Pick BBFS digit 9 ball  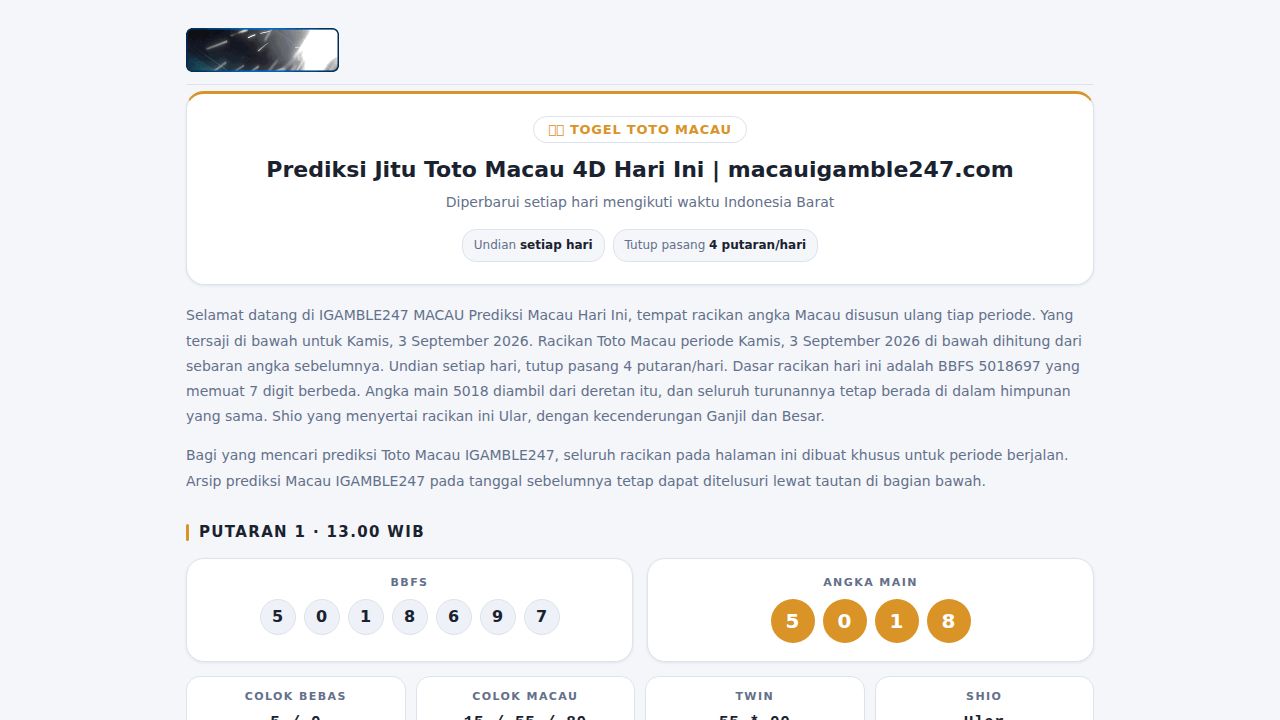[498, 617]
